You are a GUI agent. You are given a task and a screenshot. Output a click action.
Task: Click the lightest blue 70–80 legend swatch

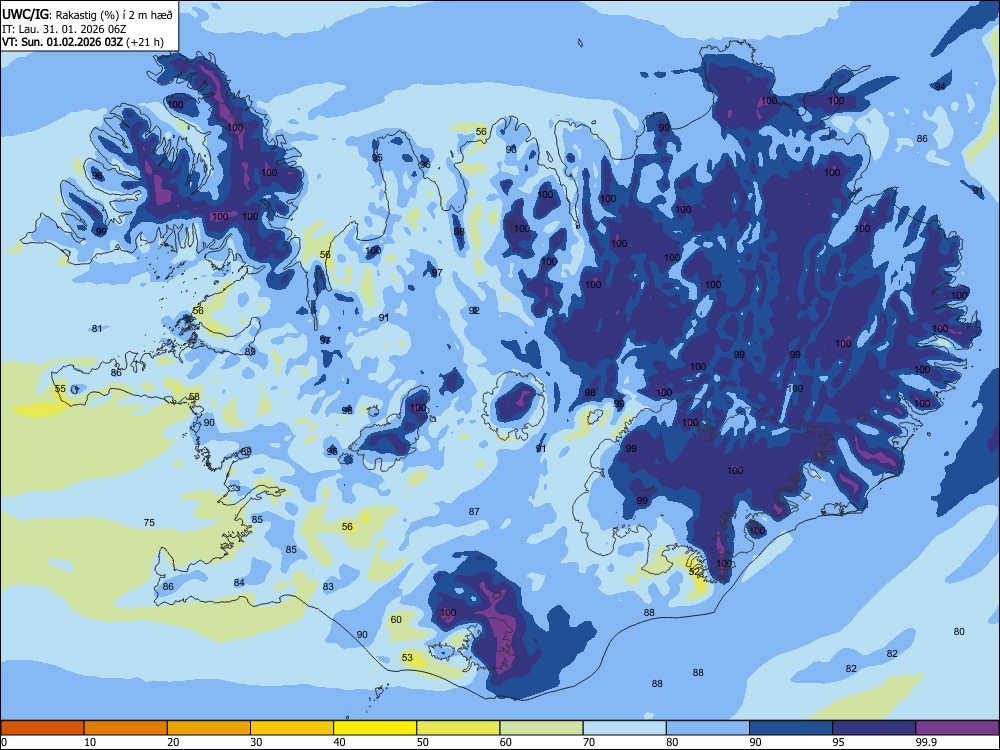click(x=624, y=728)
